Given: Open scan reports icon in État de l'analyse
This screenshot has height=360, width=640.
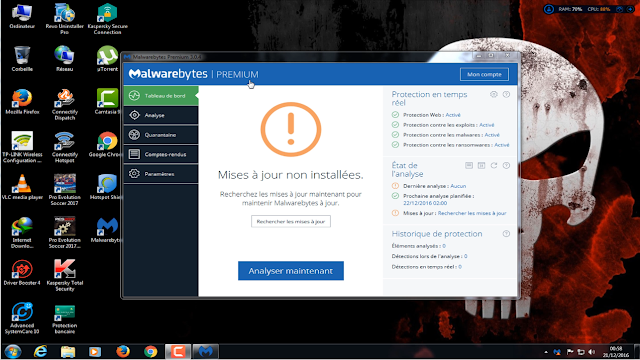Looking at the screenshot, I should pyautogui.click(x=469, y=165).
